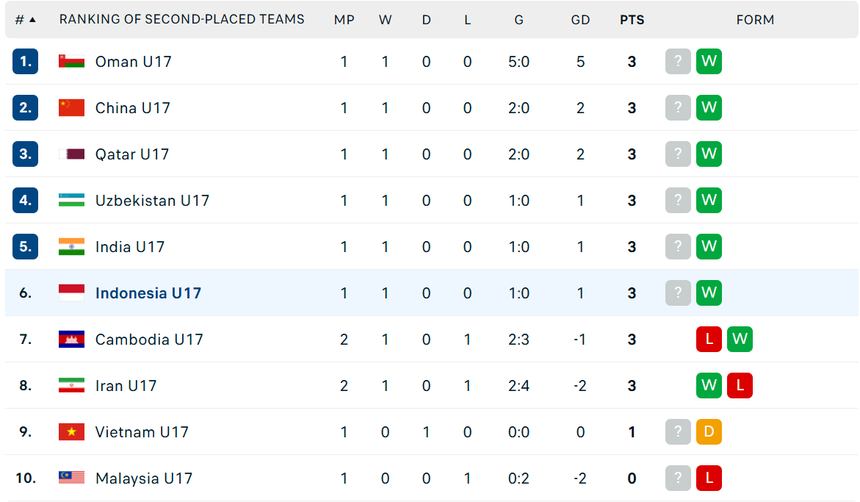Click Malaysia's grey question mark badge
The width and height of the screenshot is (860, 502).
tap(678, 478)
